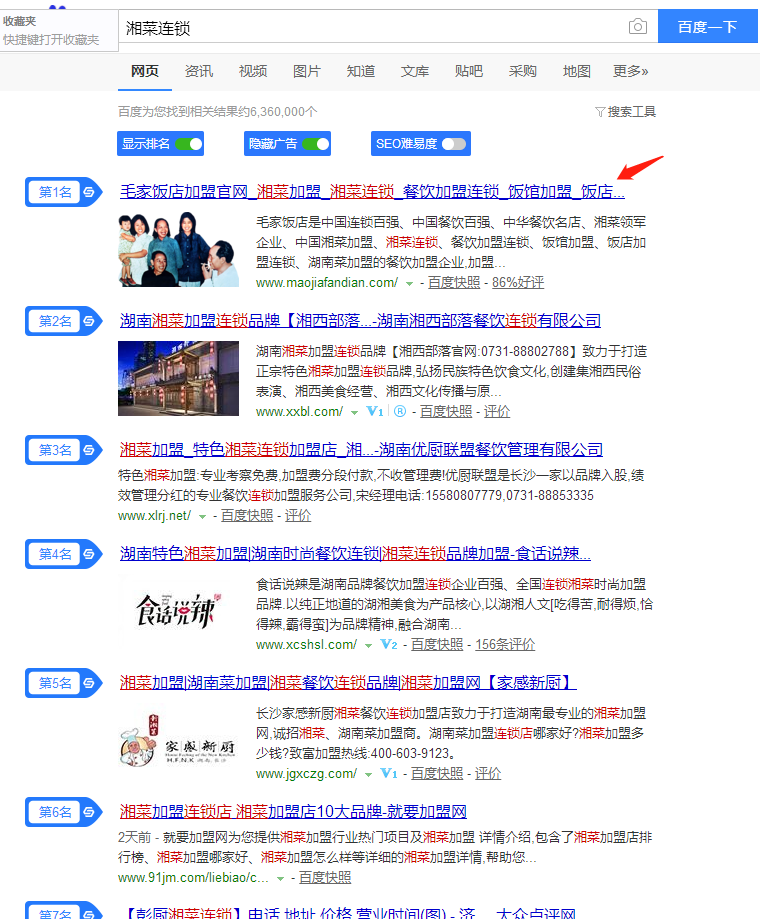Open 百度快照 for maojiafandian.com
Screen dimensions: 760x919
[x=454, y=282]
